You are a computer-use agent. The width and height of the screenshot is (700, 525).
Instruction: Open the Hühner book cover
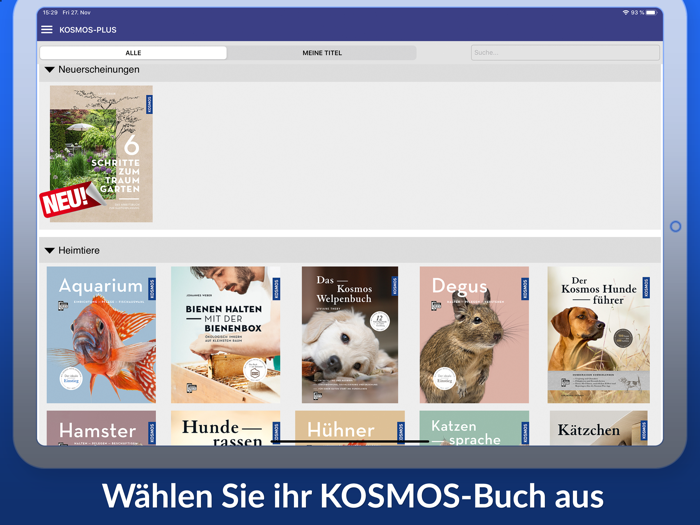[x=350, y=428]
